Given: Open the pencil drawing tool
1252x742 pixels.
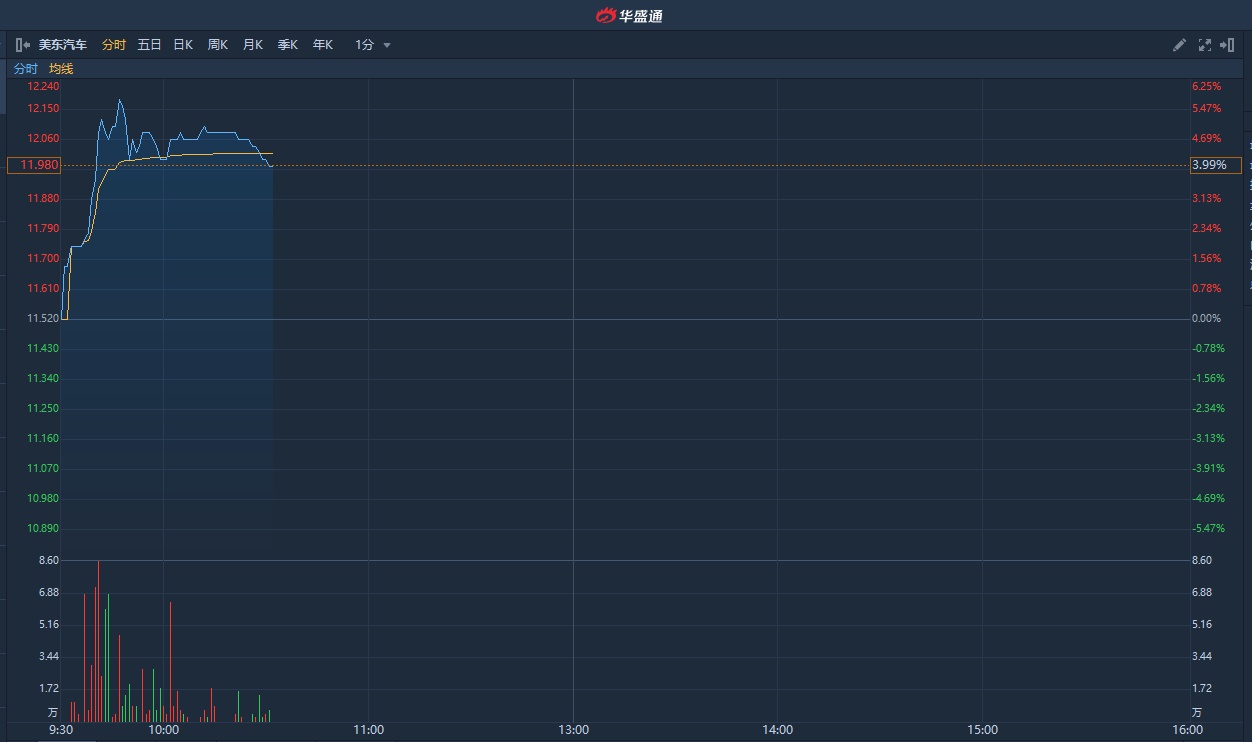Looking at the screenshot, I should pos(1179,45).
